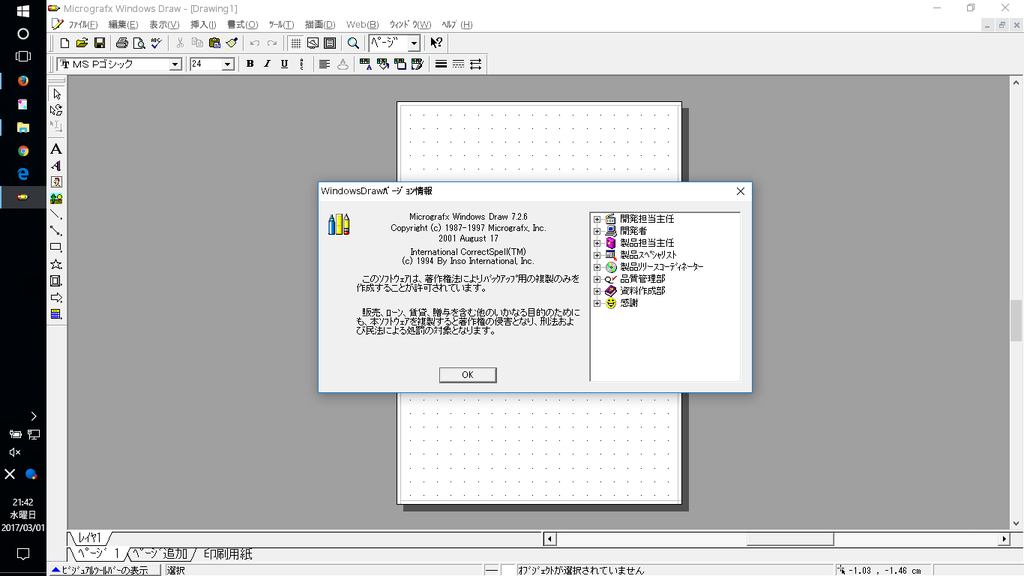Click the Open file folder icon
1024x576 pixels.
pos(82,43)
